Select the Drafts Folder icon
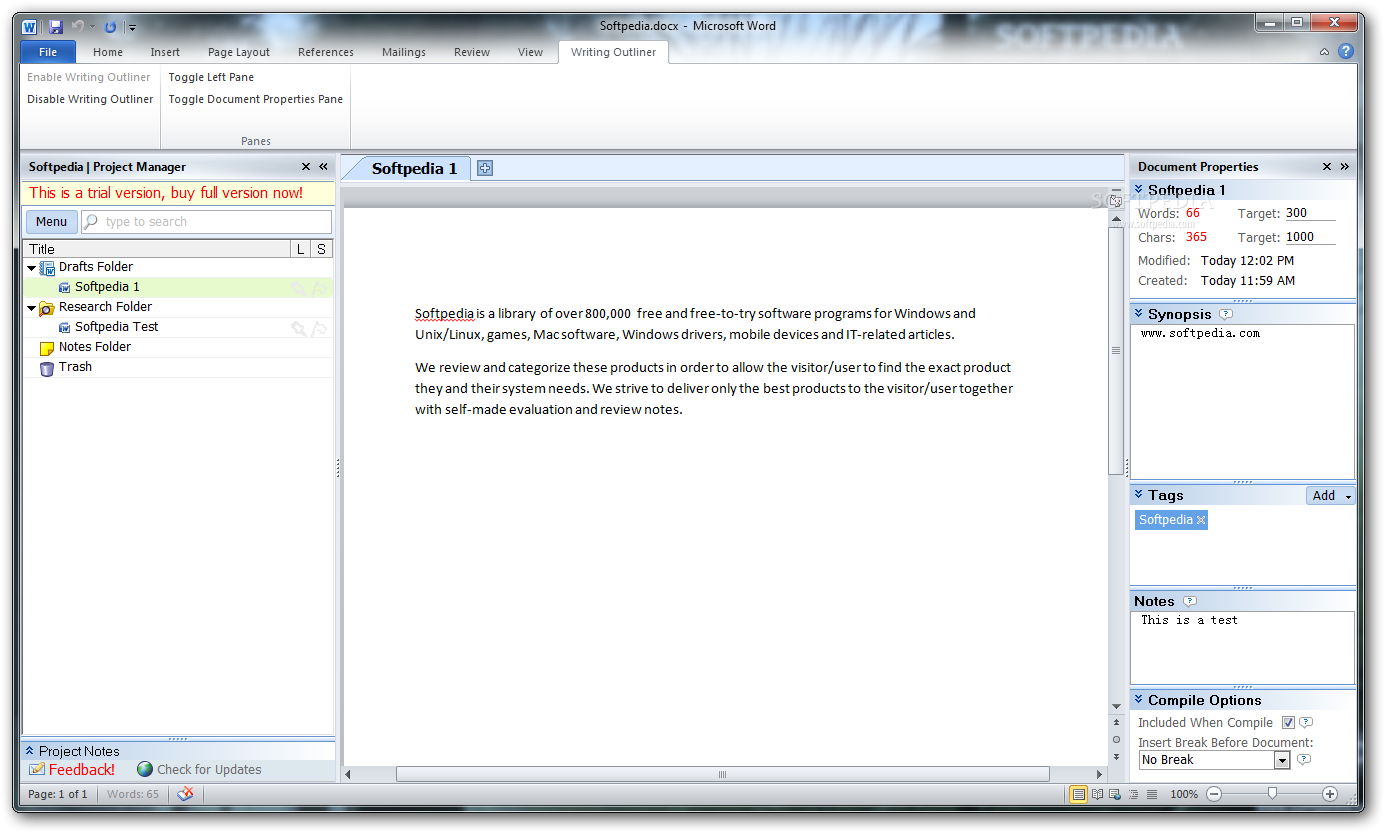The width and height of the screenshot is (1385, 833). click(x=47, y=267)
